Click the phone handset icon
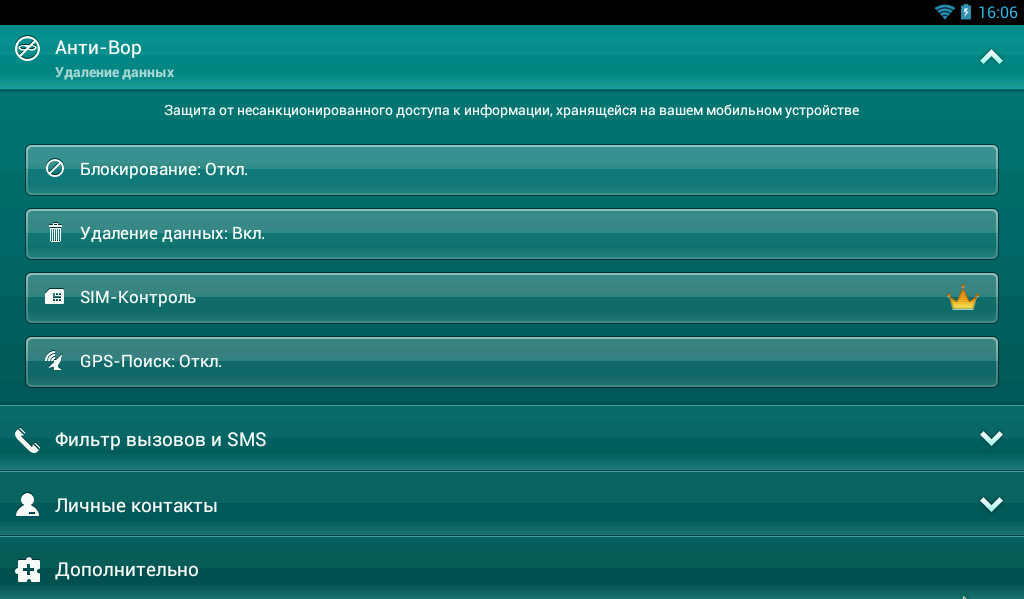This screenshot has height=599, width=1024. click(27, 440)
